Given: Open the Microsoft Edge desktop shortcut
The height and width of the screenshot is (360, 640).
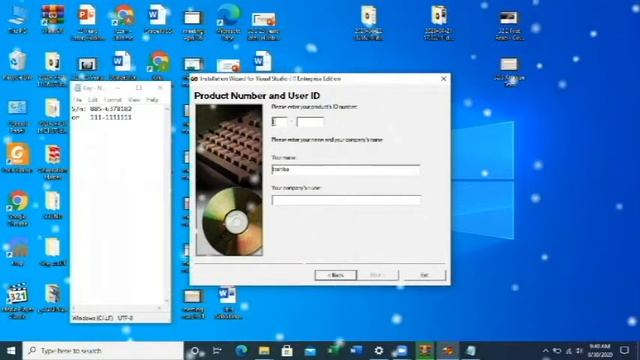Looking at the screenshot, I should click(x=229, y=22).
